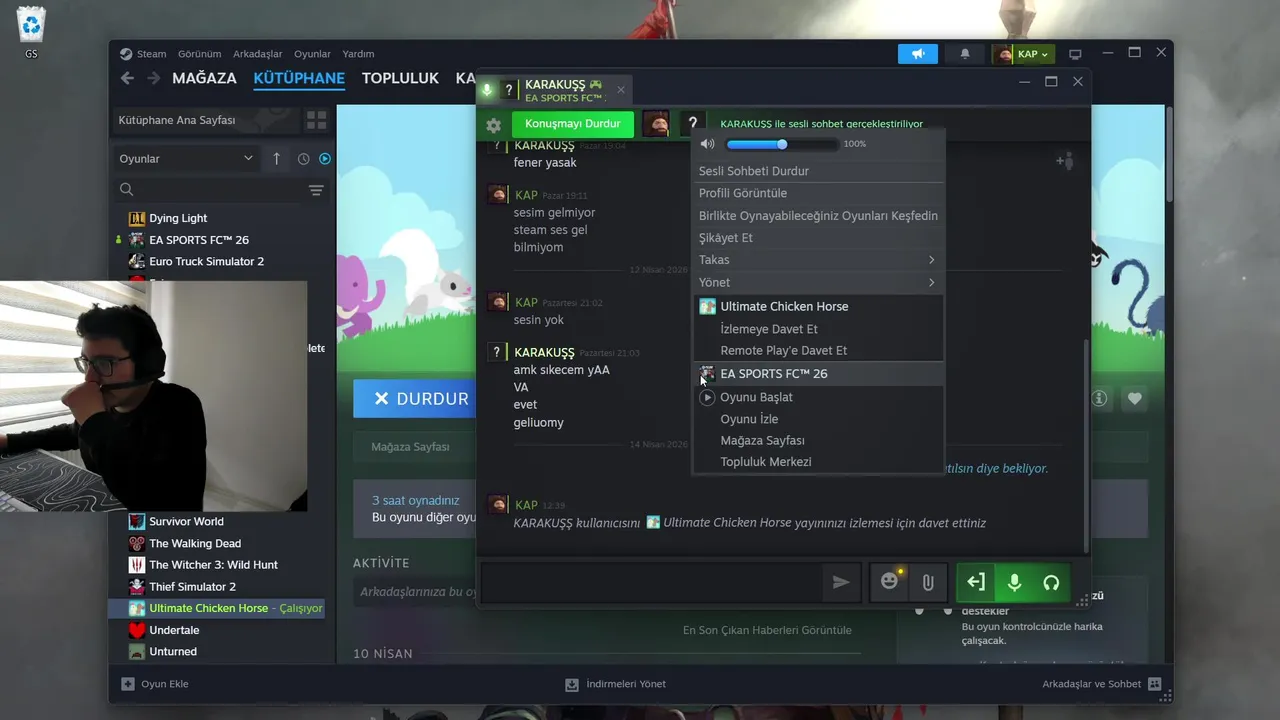The image size is (1280, 720).
Task: Open the notifications bell icon
Action: click(x=965, y=54)
